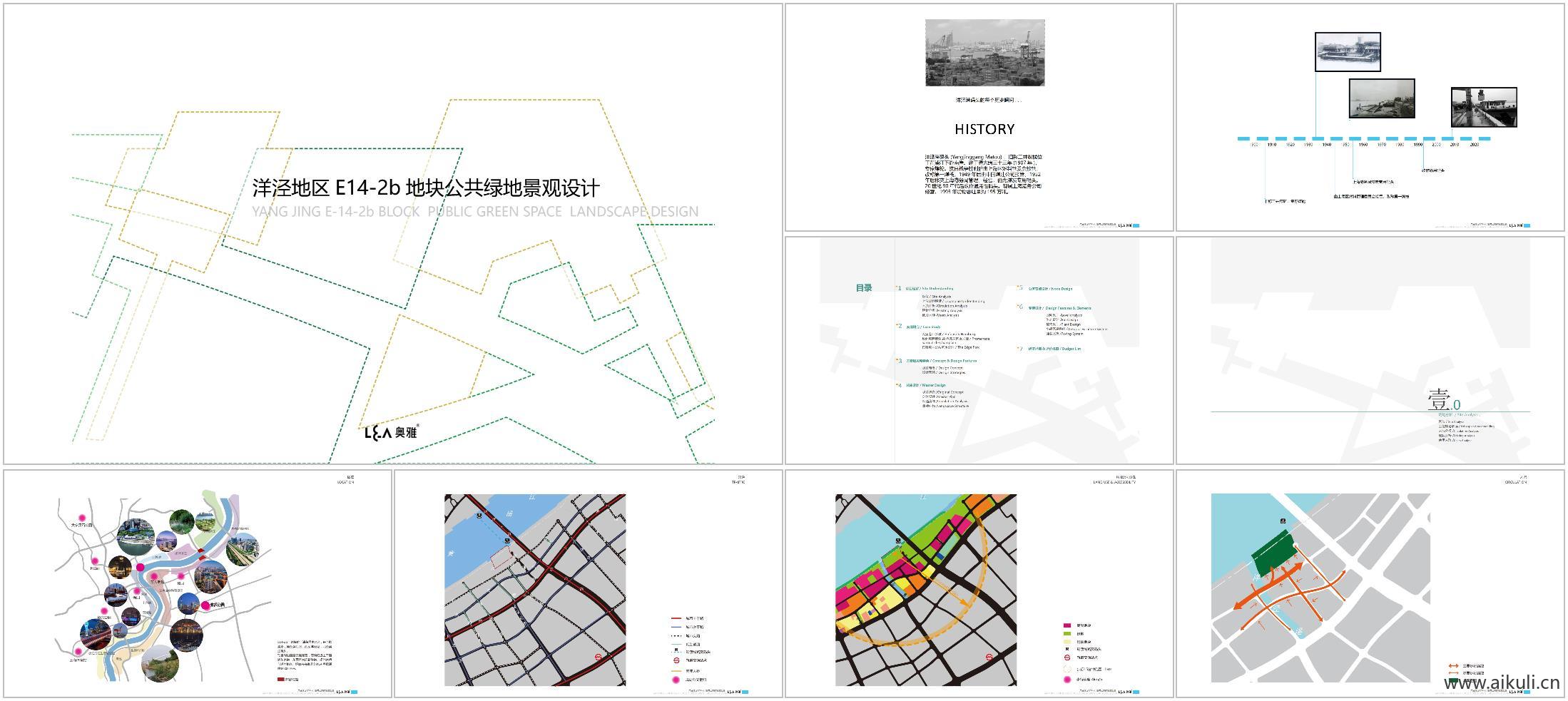Click the red legend swatch on Location slide
Viewport: 1568px width, 701px height.
point(280,680)
